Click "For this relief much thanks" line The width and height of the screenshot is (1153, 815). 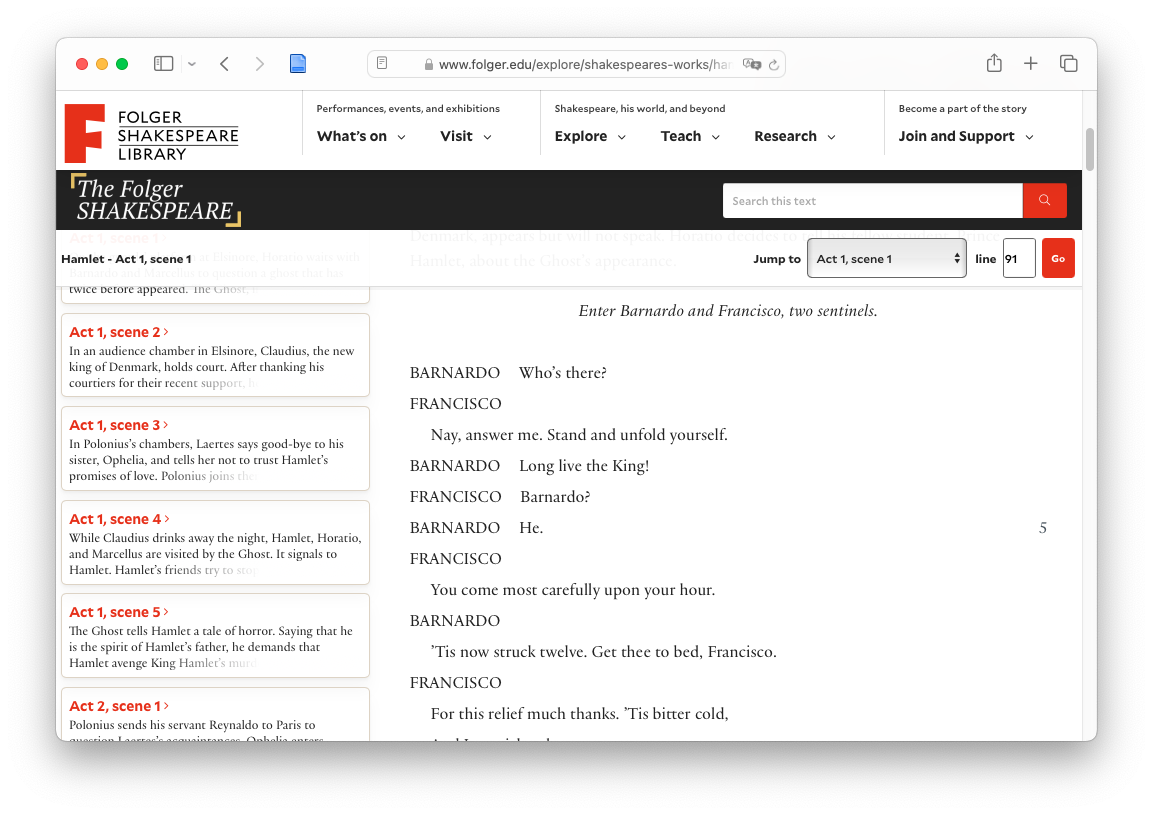pos(579,713)
